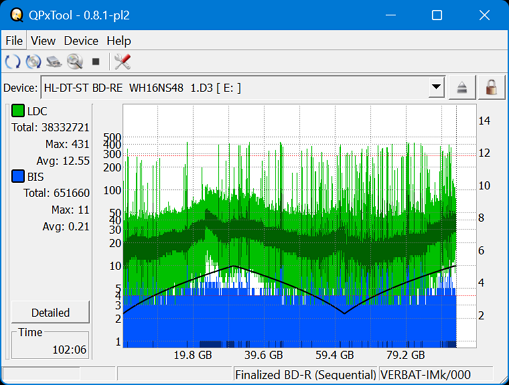Click the LDC legend label
Image resolution: width=509 pixels, height=385 pixels.
pos(37,111)
